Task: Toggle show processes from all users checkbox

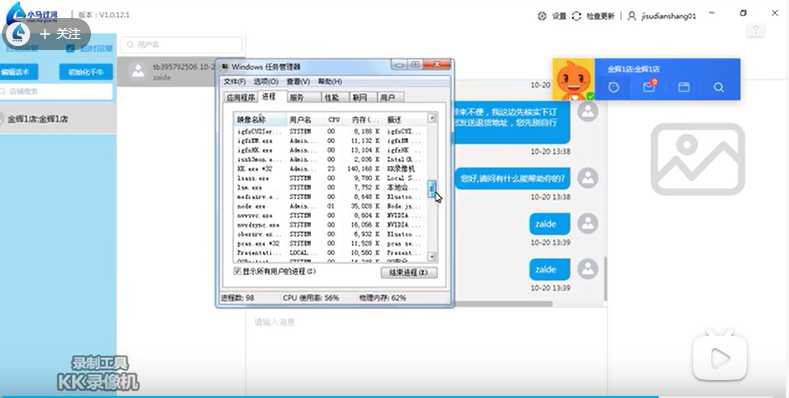Action: pyautogui.click(x=238, y=271)
